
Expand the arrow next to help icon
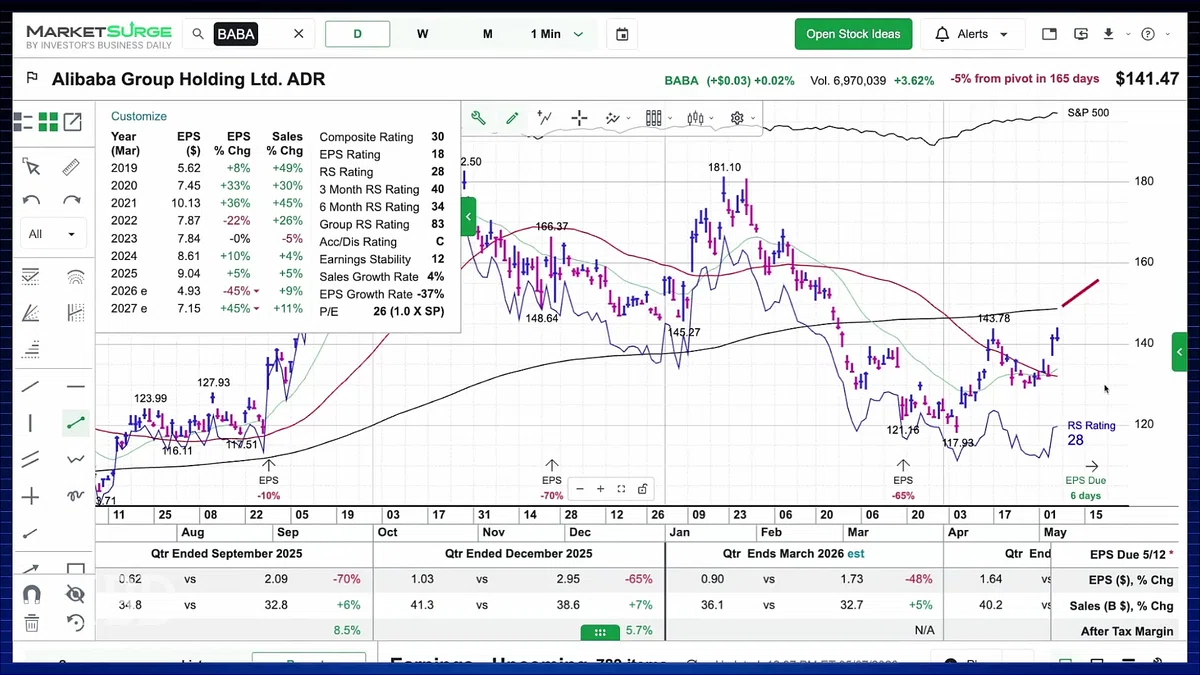1166,34
